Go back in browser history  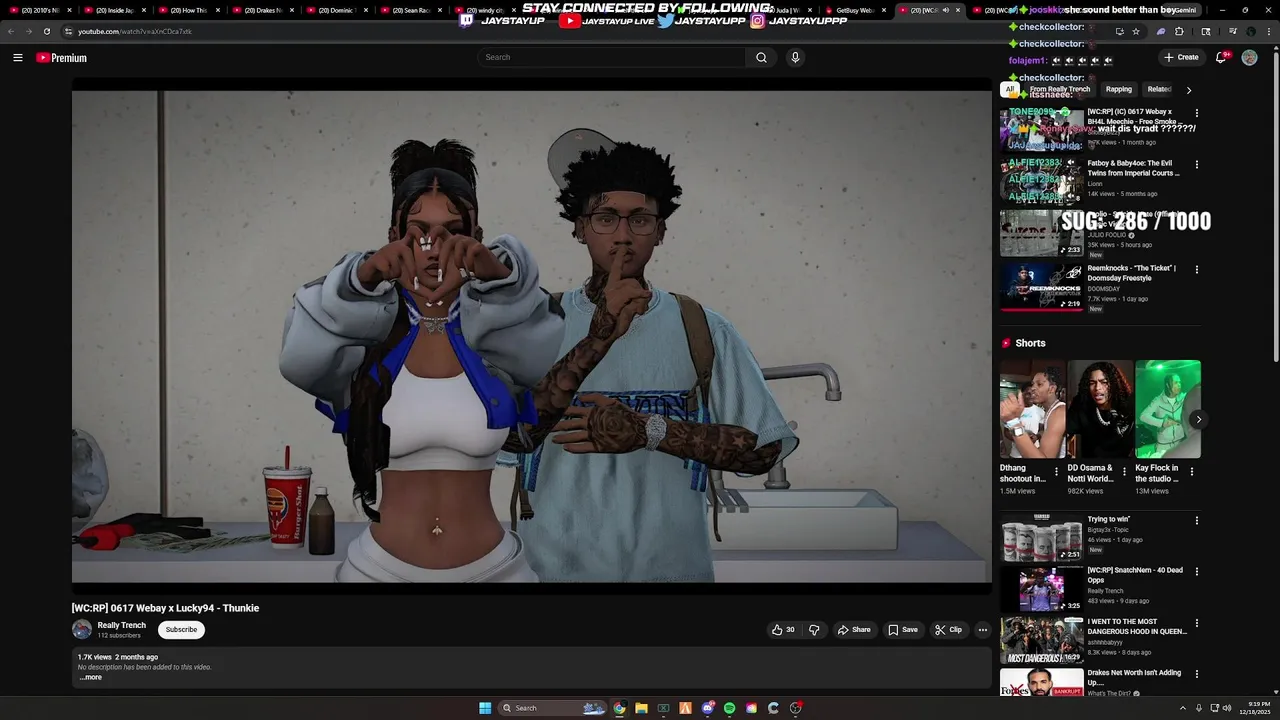[11, 31]
